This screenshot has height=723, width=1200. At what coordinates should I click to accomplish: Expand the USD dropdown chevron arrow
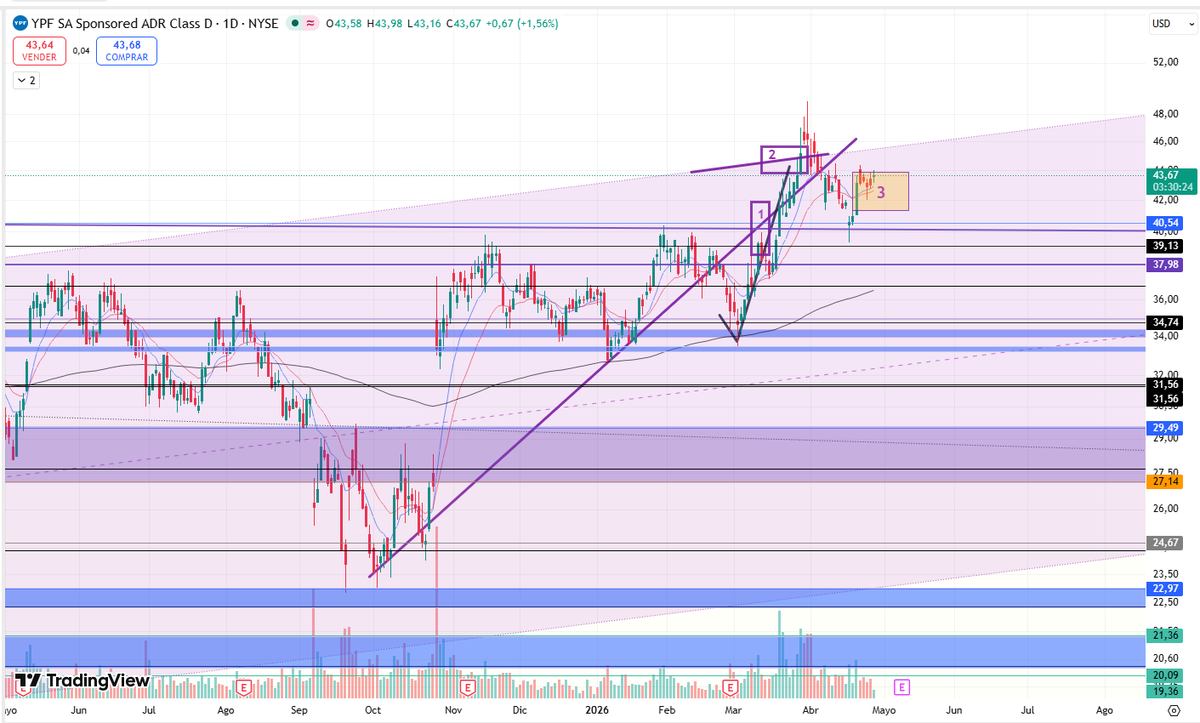pos(1191,24)
